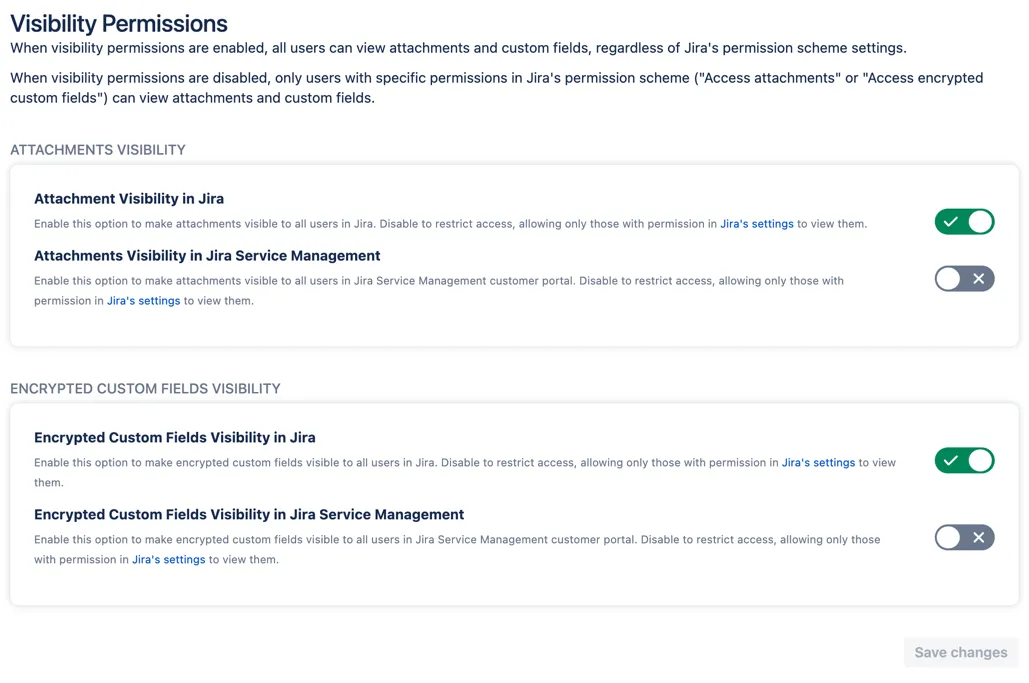Screen dimensions: 1029x683
Task: Open Jira's settings link under Encrypted Custom Fields Visibility in Jira
Action: tap(818, 463)
